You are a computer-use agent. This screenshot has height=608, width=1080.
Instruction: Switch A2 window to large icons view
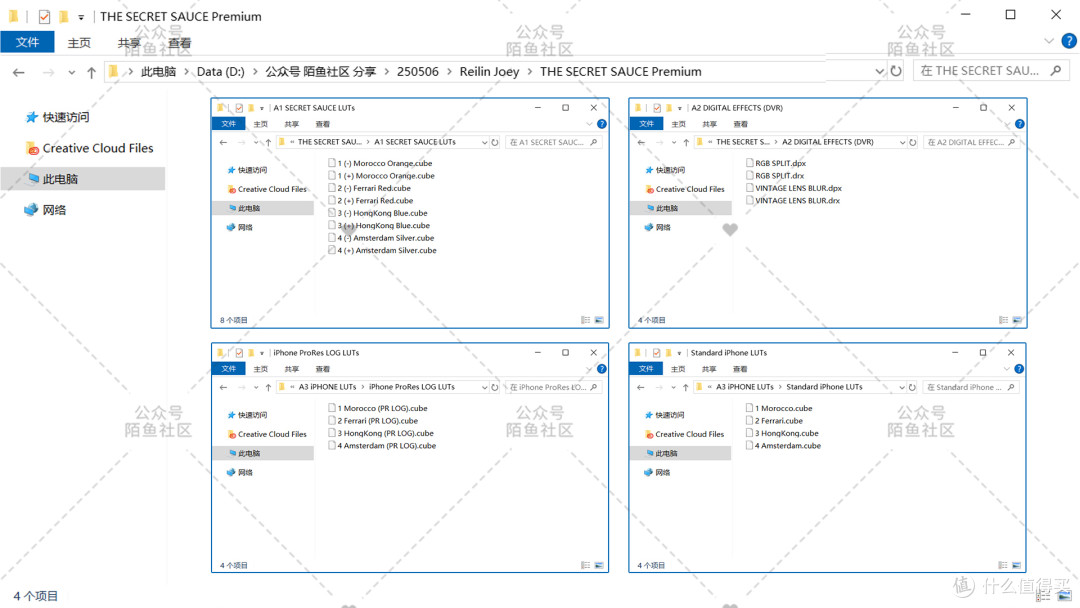point(1017,320)
